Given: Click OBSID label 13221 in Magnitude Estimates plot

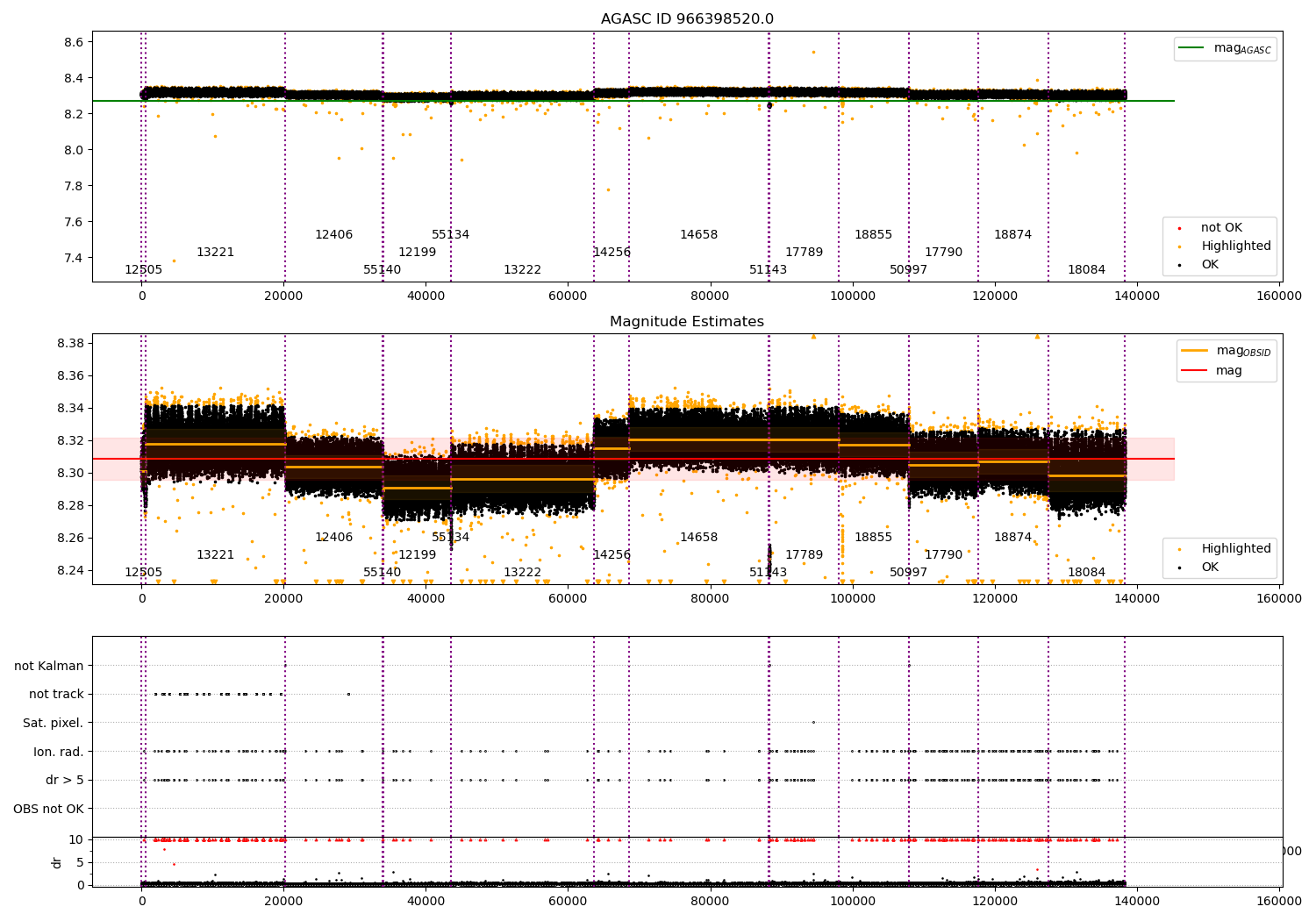Looking at the screenshot, I should click(x=215, y=555).
